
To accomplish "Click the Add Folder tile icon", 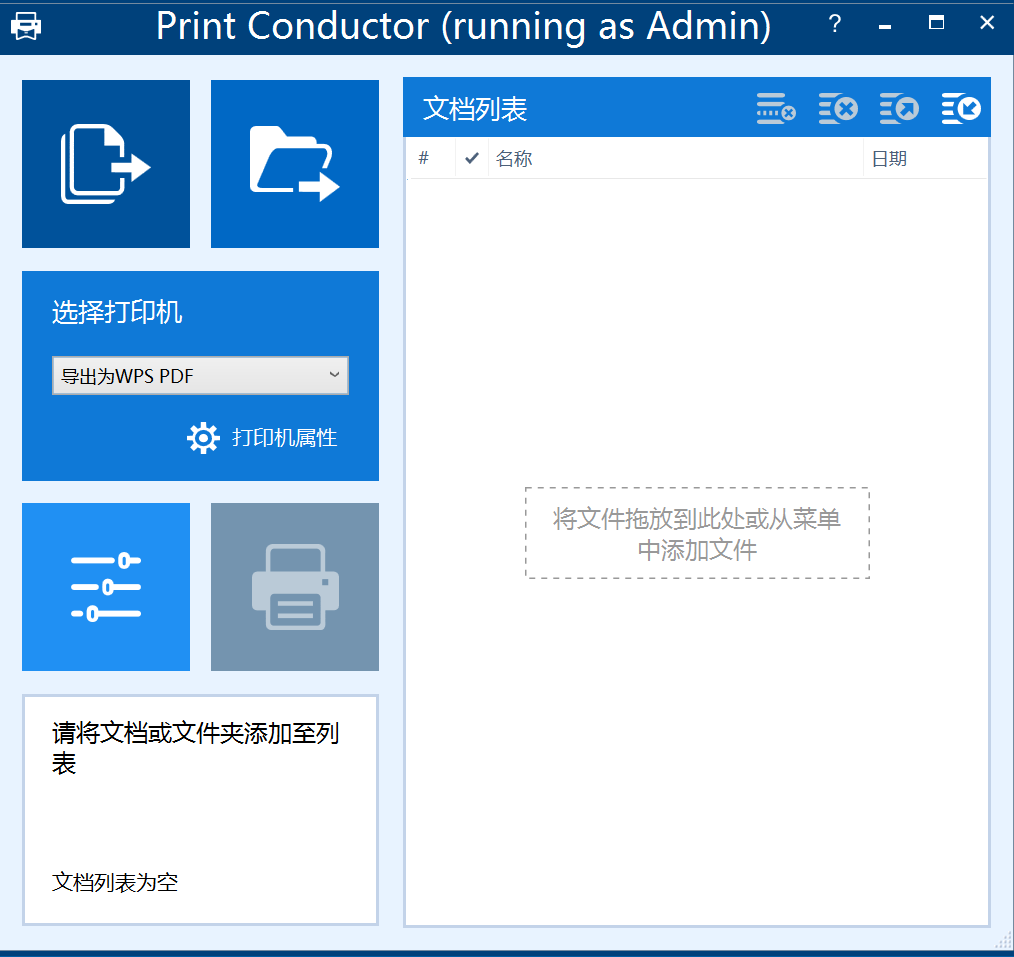I will pyautogui.click(x=295, y=164).
